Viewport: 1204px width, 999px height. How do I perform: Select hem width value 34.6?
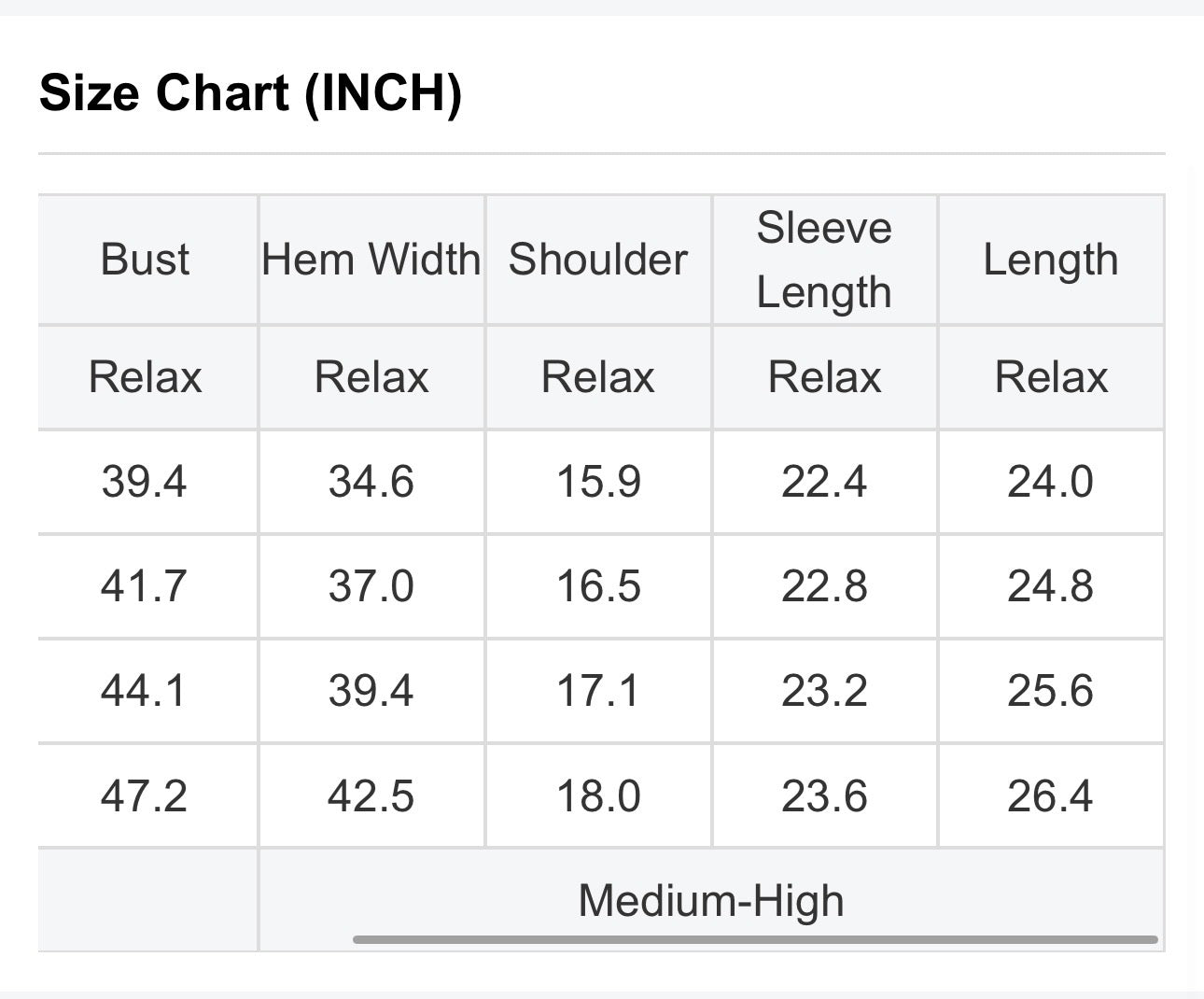point(371,482)
